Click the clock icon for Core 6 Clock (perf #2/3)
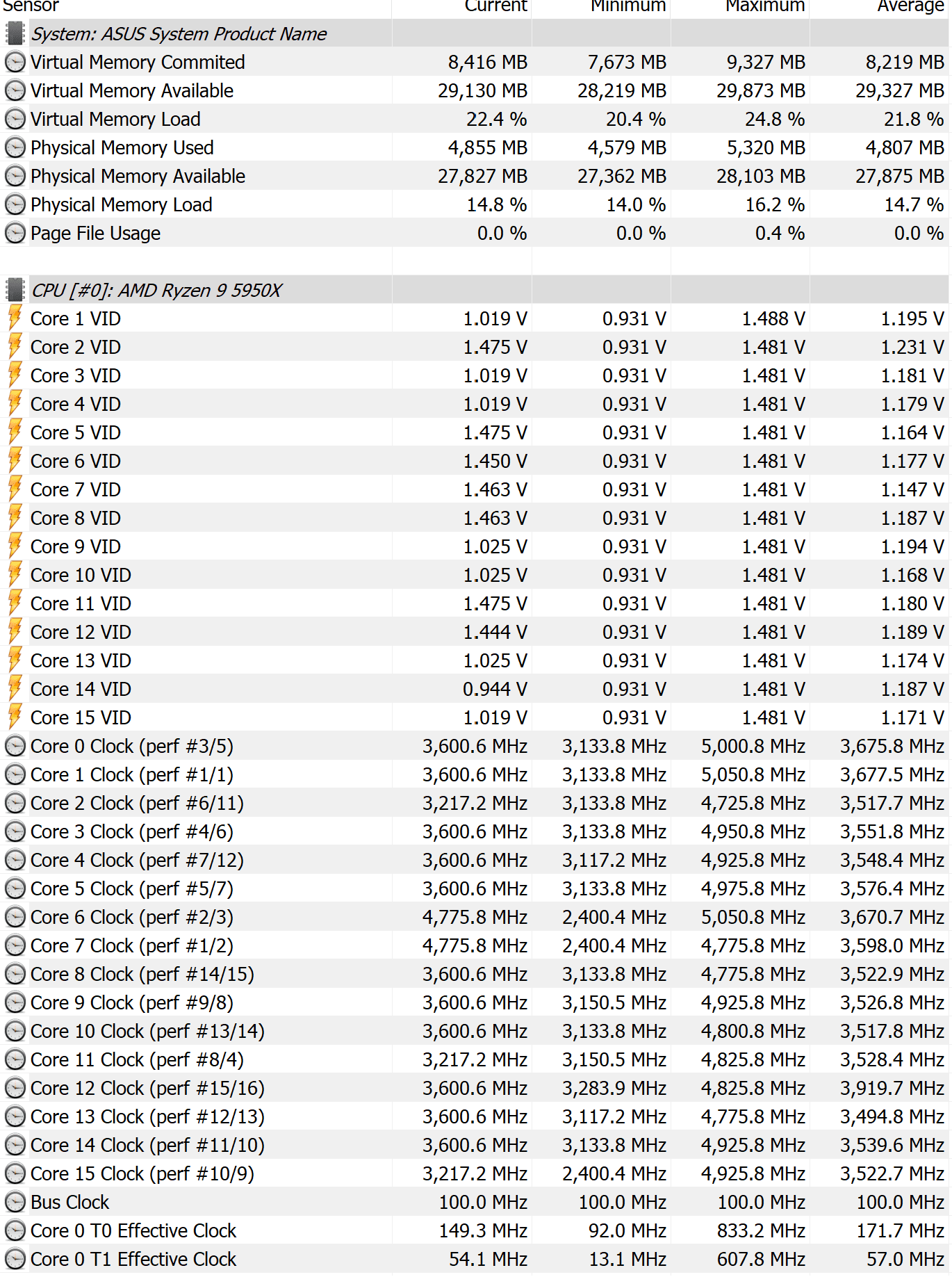This screenshot has width=952, height=1277. pyautogui.click(x=15, y=917)
